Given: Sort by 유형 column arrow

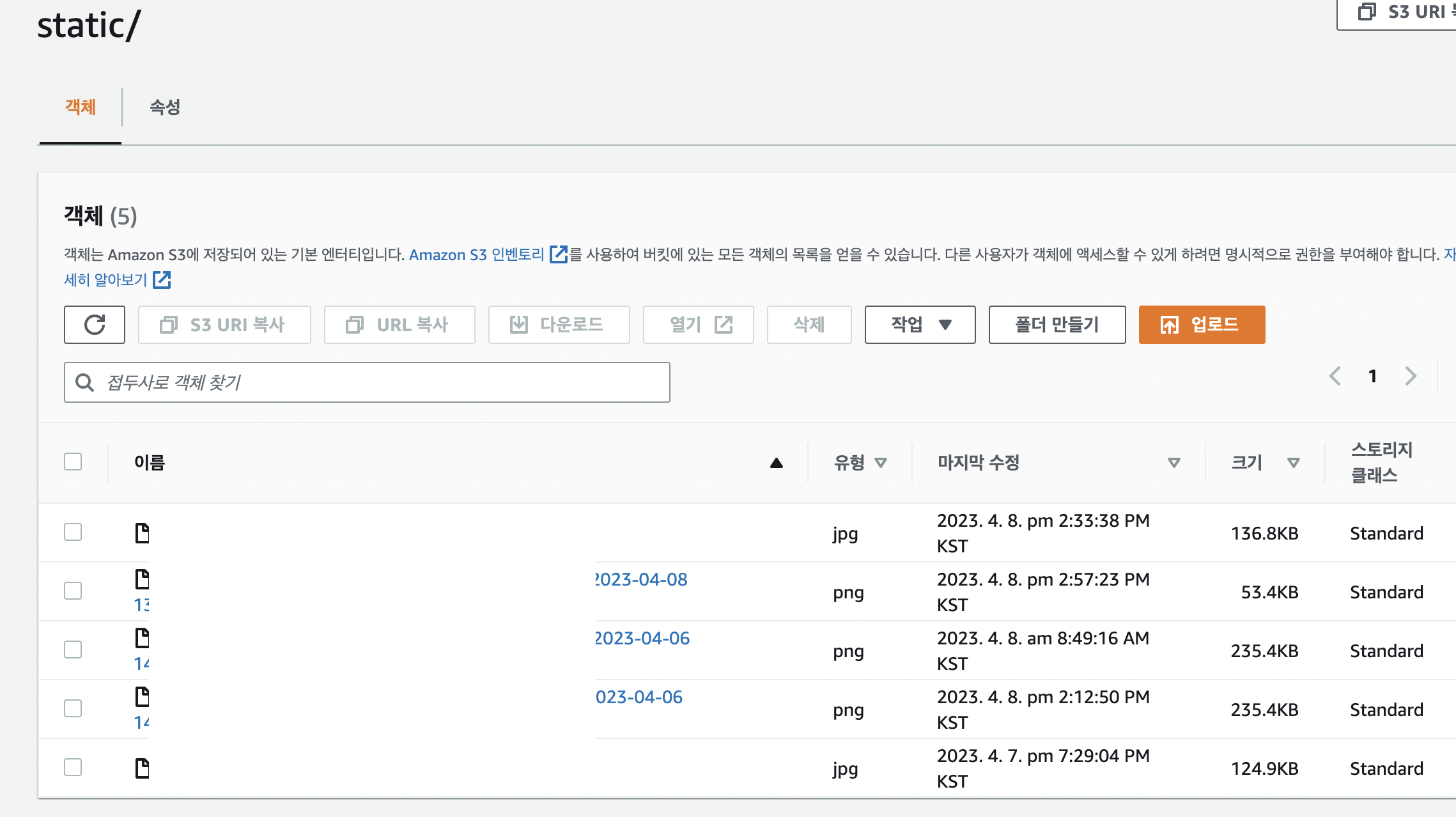Looking at the screenshot, I should pyautogui.click(x=881, y=463).
